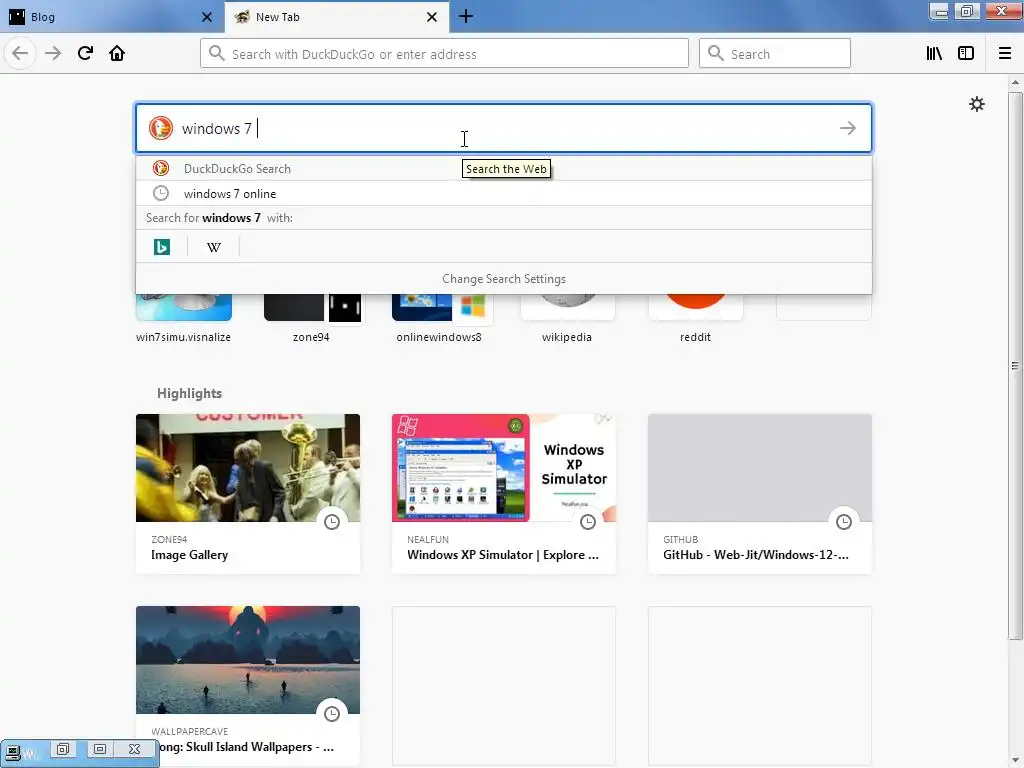Click the ZONE94 source label

(x=169, y=539)
